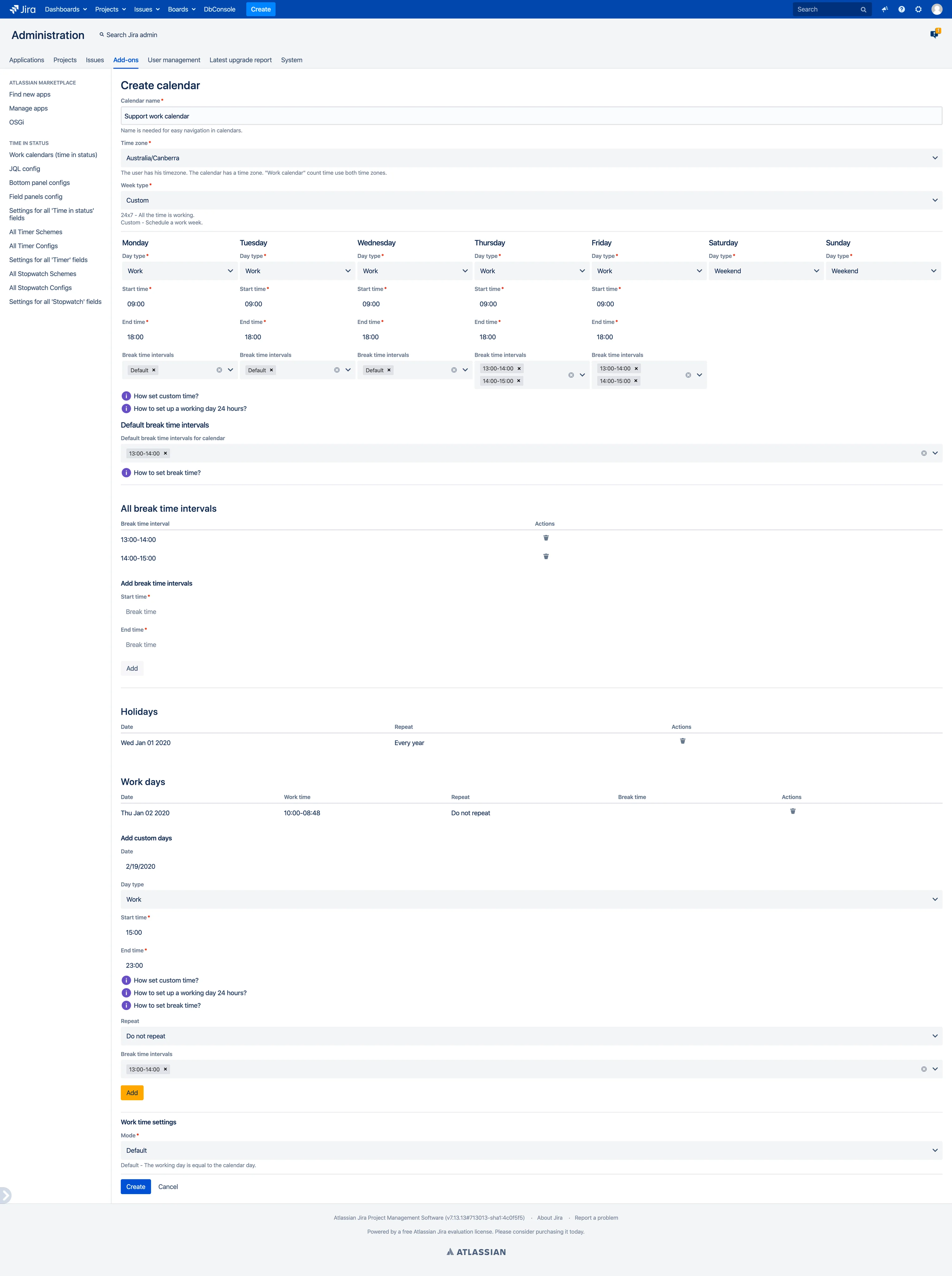
Task: Open the Dashboards menu
Action: [x=66, y=9]
